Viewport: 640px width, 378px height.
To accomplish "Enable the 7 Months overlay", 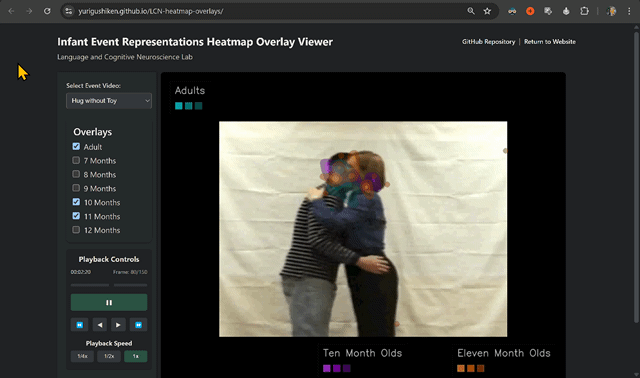I will click(x=76, y=160).
